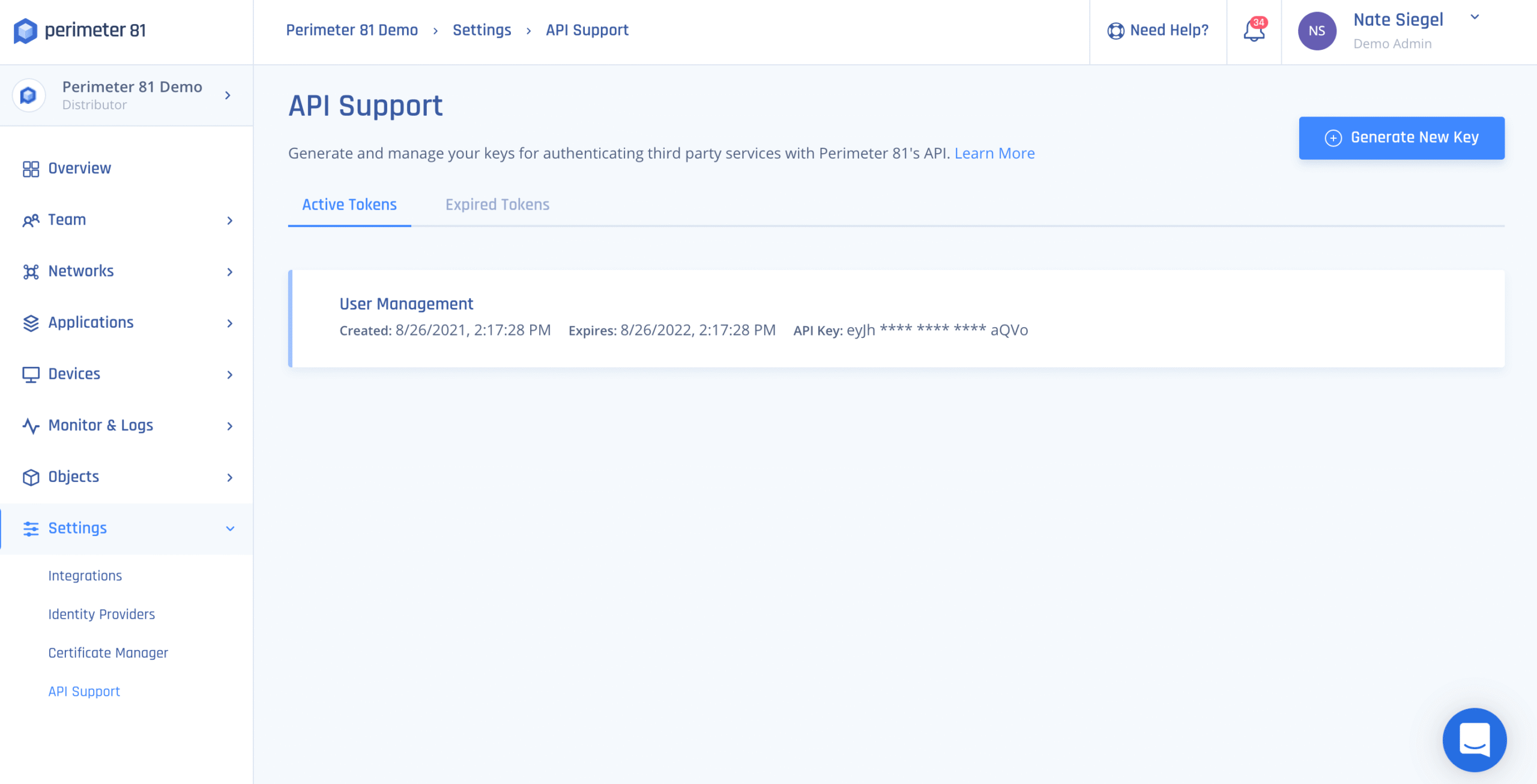
Task: Click the Team menu label
Action: [x=67, y=220]
